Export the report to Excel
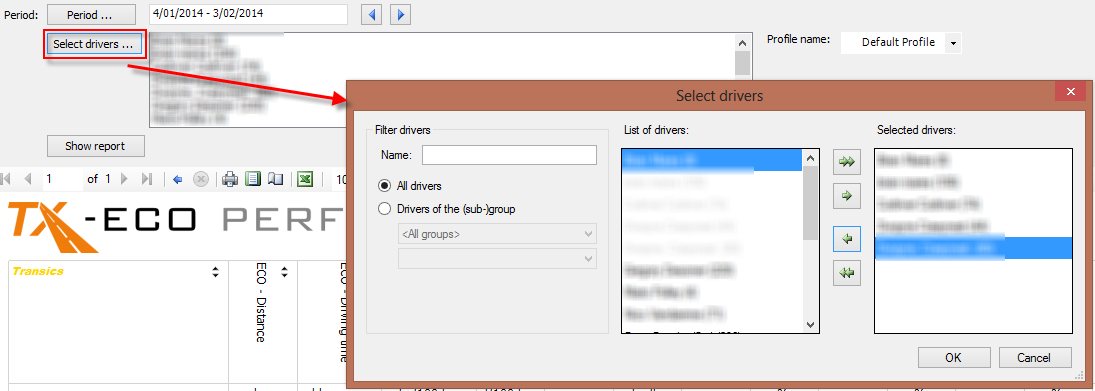The height and width of the screenshot is (391, 1095). click(304, 179)
